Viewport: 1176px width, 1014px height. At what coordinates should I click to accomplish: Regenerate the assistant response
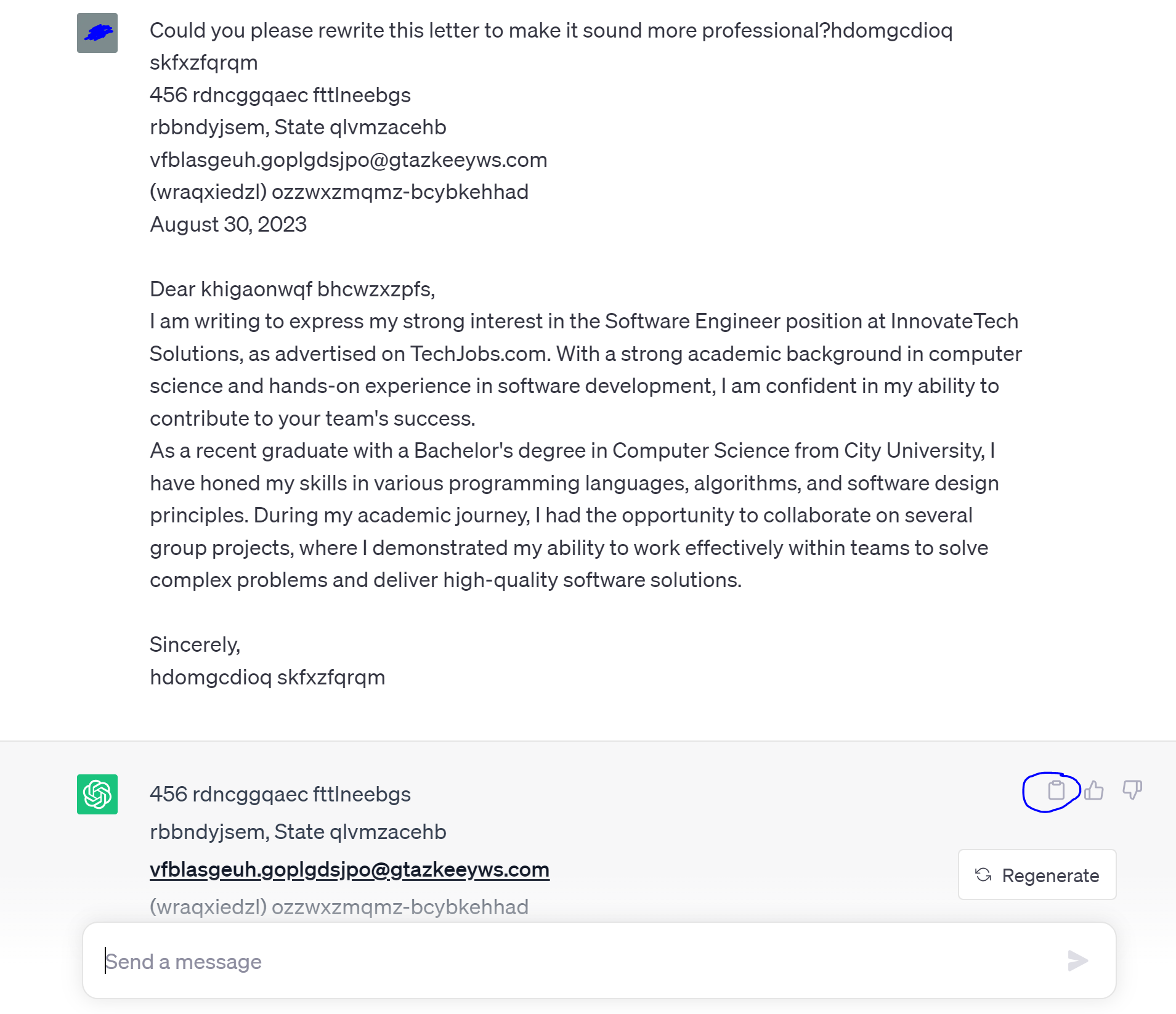(1037, 875)
